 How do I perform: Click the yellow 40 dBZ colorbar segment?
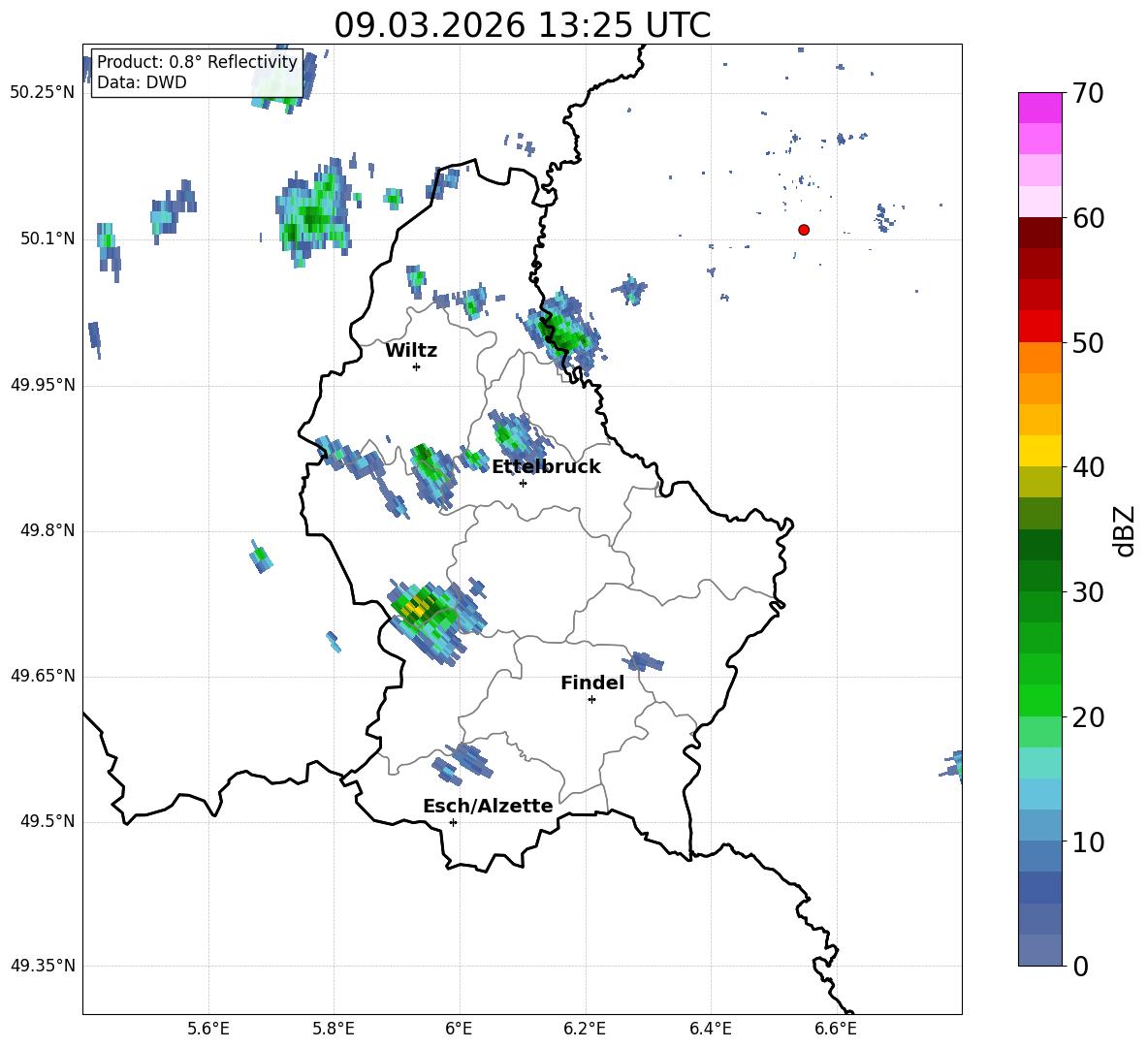pyautogui.click(x=1039, y=451)
